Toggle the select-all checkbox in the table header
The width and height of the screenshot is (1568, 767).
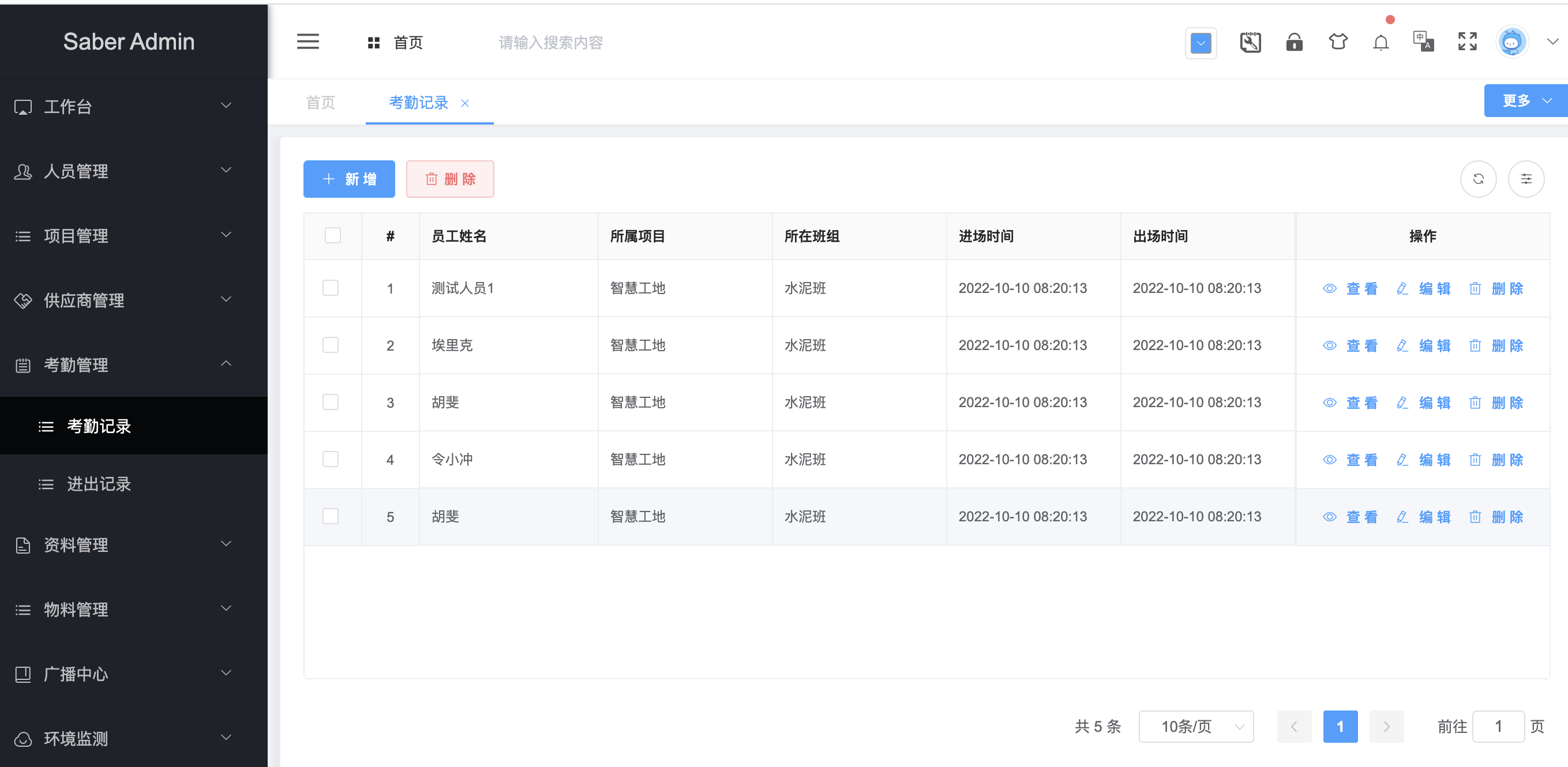[332, 235]
